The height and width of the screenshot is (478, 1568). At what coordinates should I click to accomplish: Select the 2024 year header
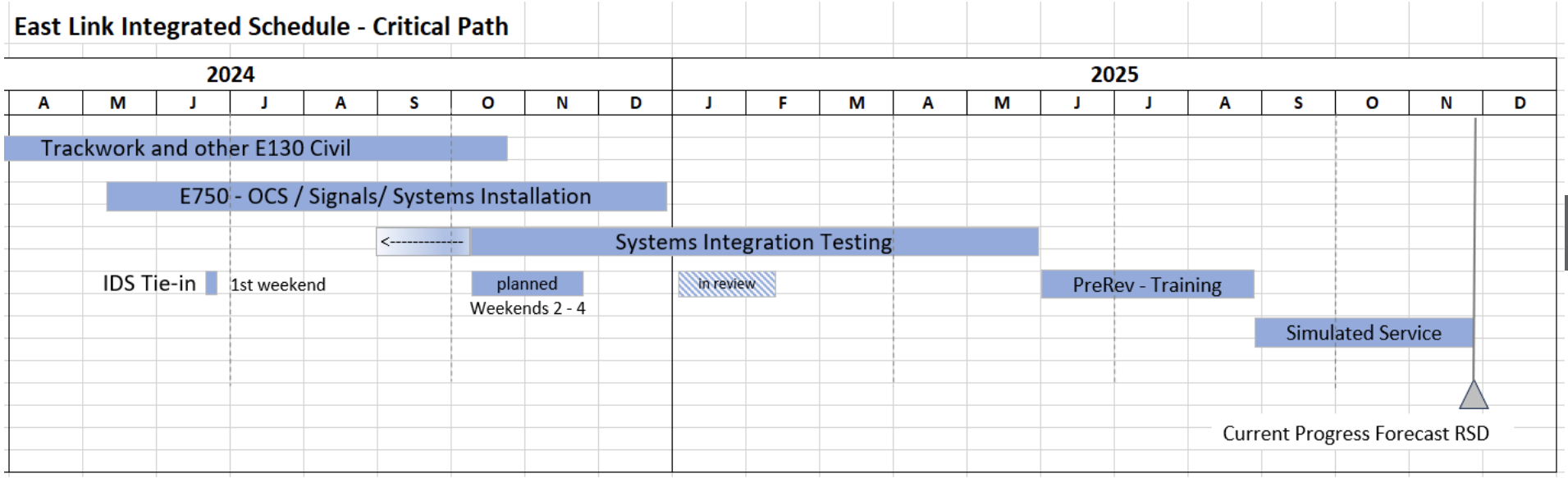tap(231, 75)
